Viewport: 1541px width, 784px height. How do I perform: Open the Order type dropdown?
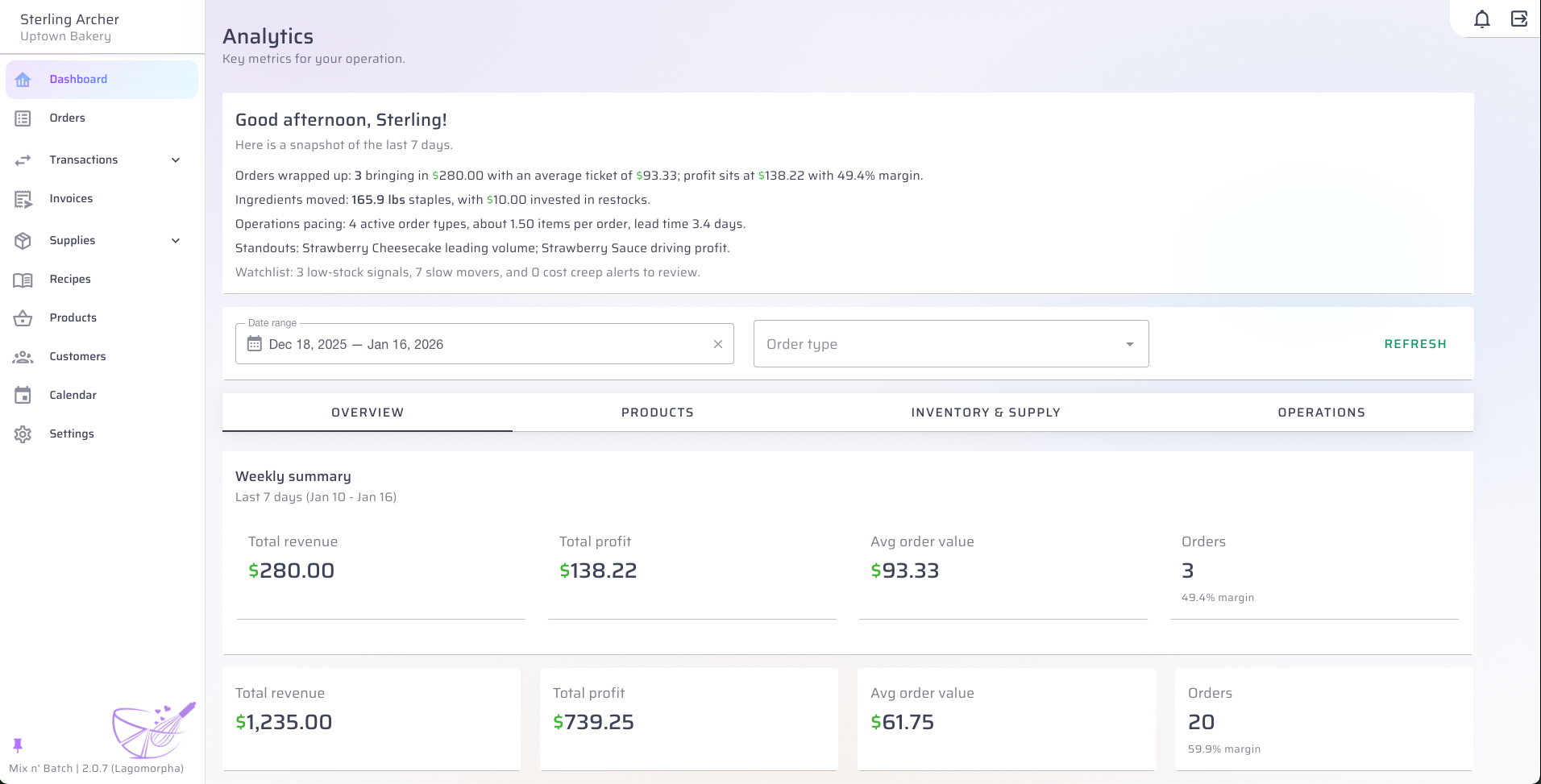951,343
